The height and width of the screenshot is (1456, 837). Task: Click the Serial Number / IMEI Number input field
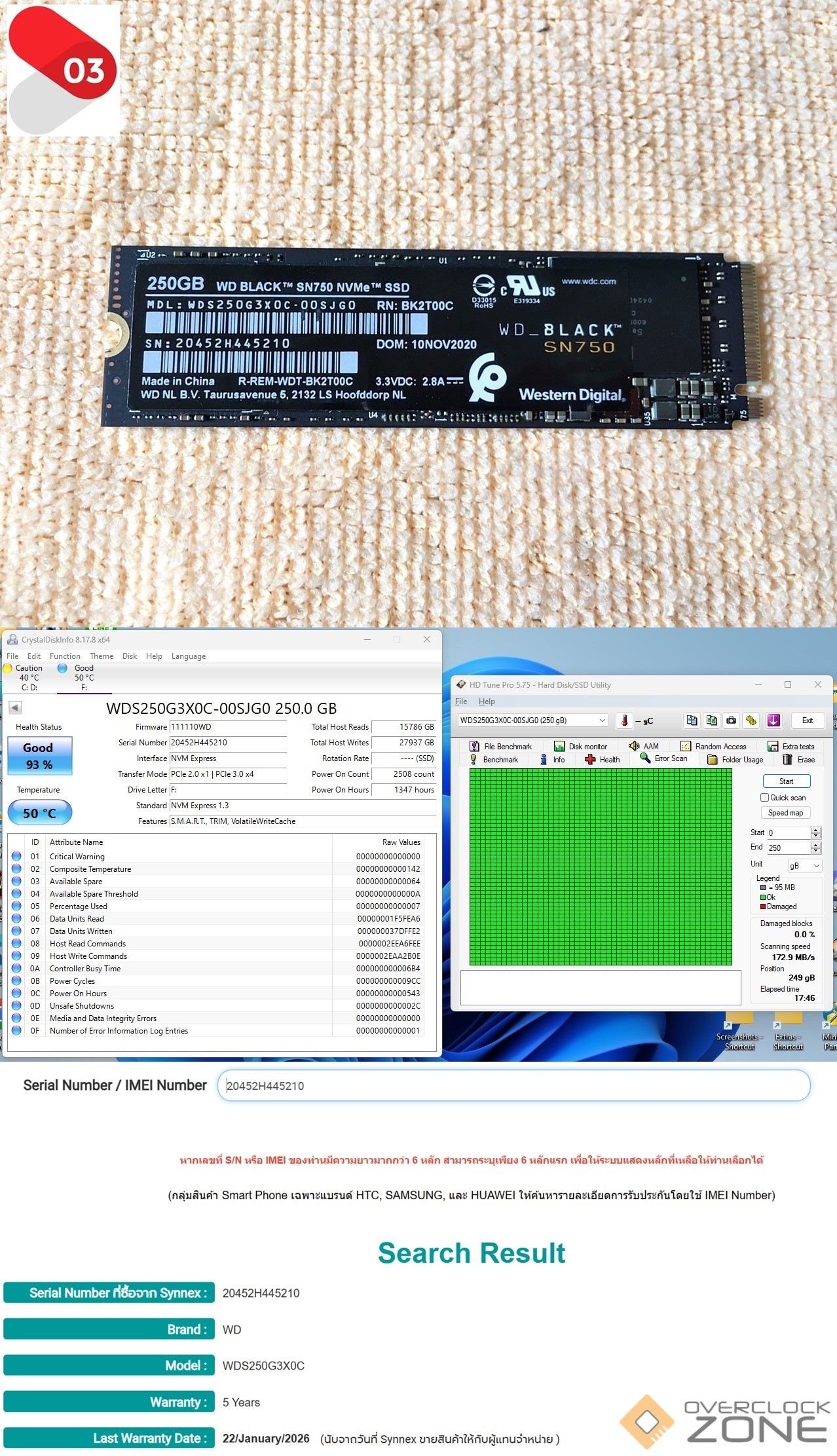513,1085
